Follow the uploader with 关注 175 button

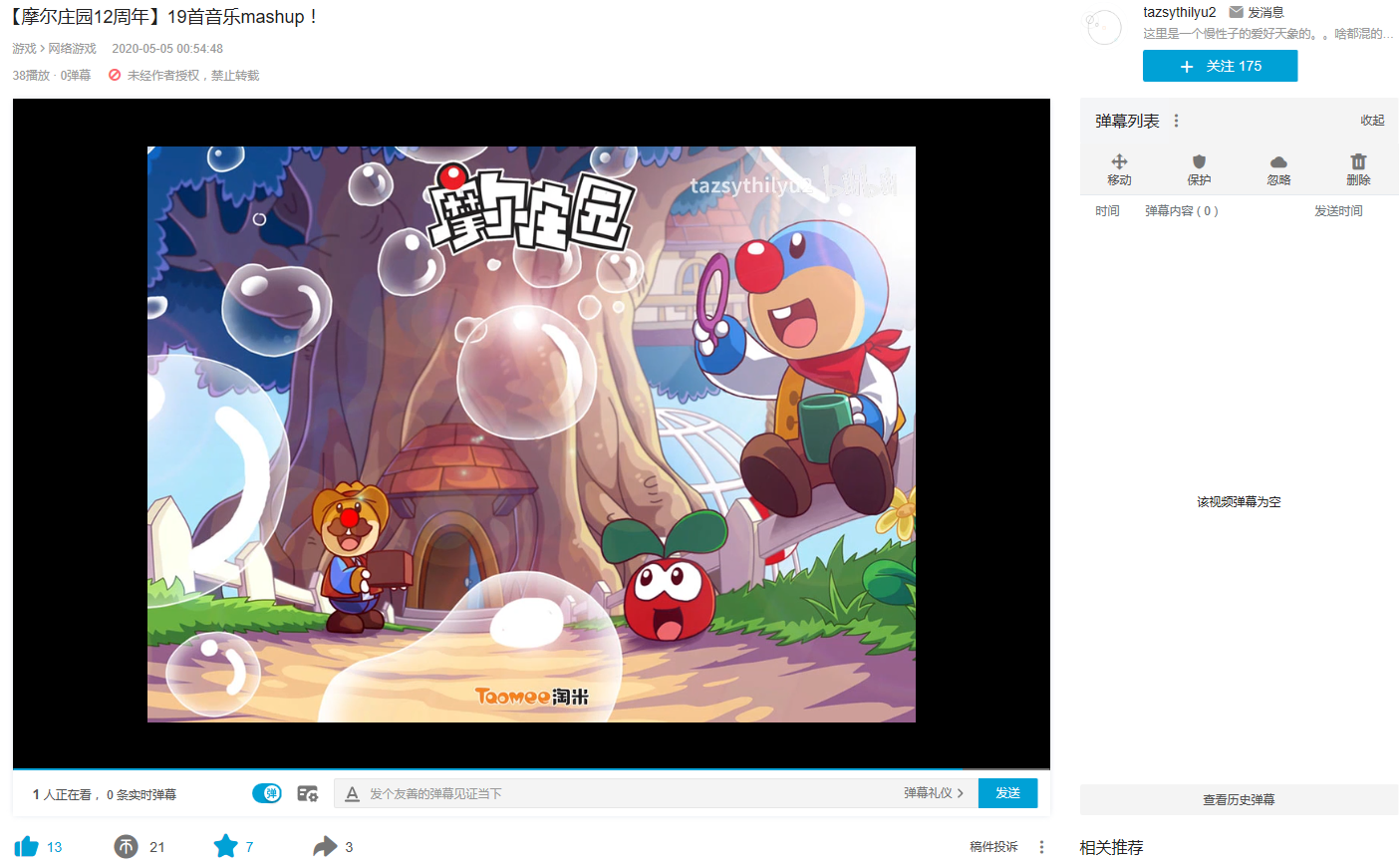[x=1220, y=66]
